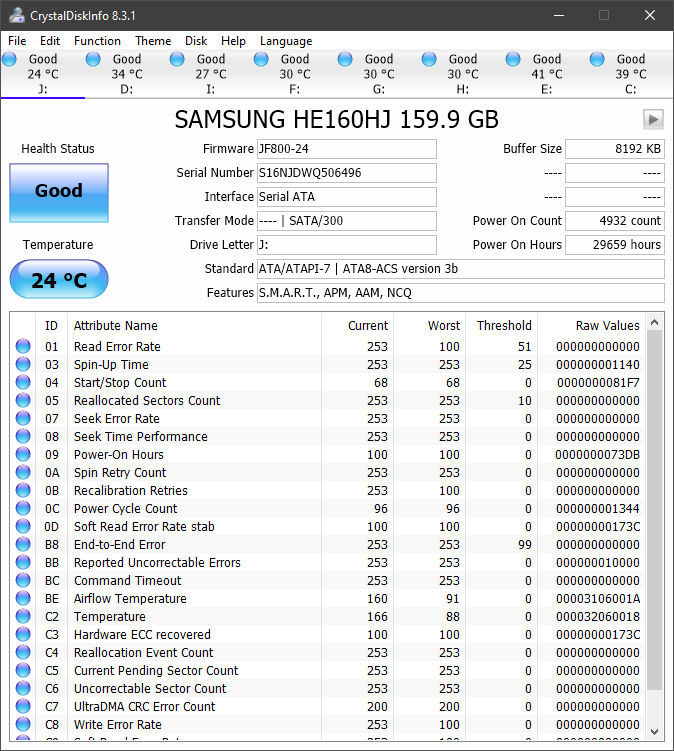Click the CrystalDiskInfo title bar icon
Image resolution: width=674 pixels, height=751 pixels.
click(x=17, y=15)
